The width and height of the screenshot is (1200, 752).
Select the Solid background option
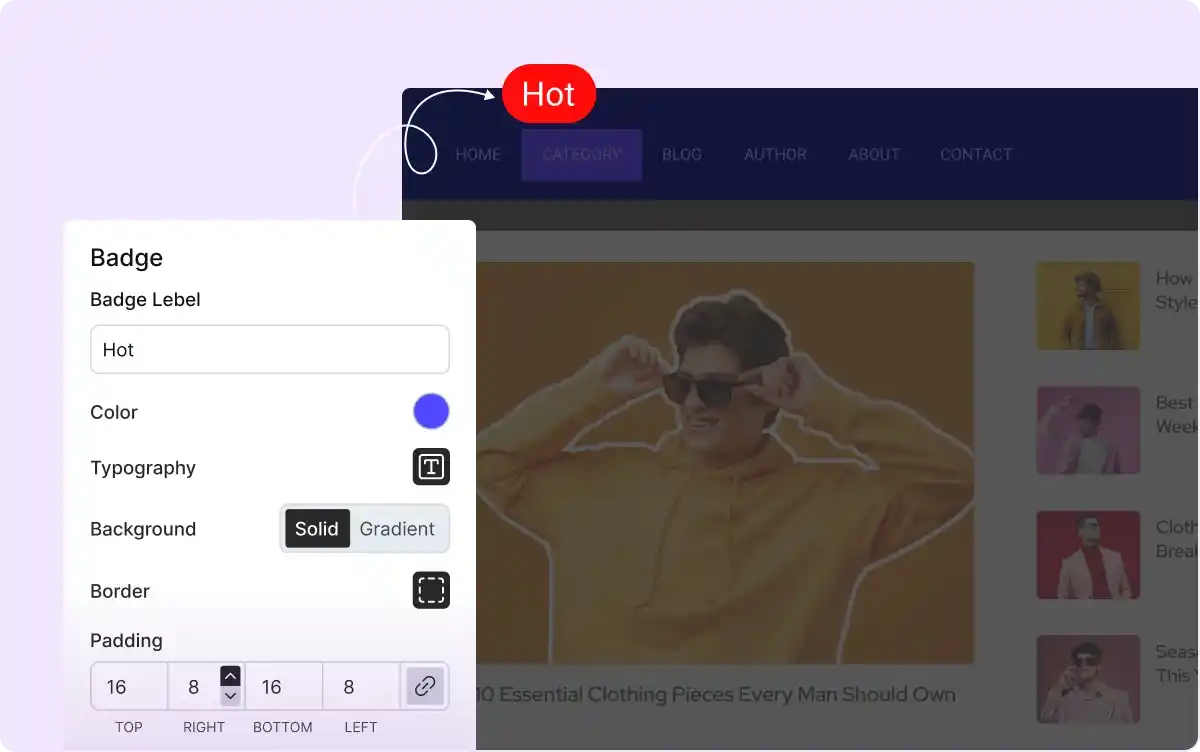pyautogui.click(x=317, y=529)
